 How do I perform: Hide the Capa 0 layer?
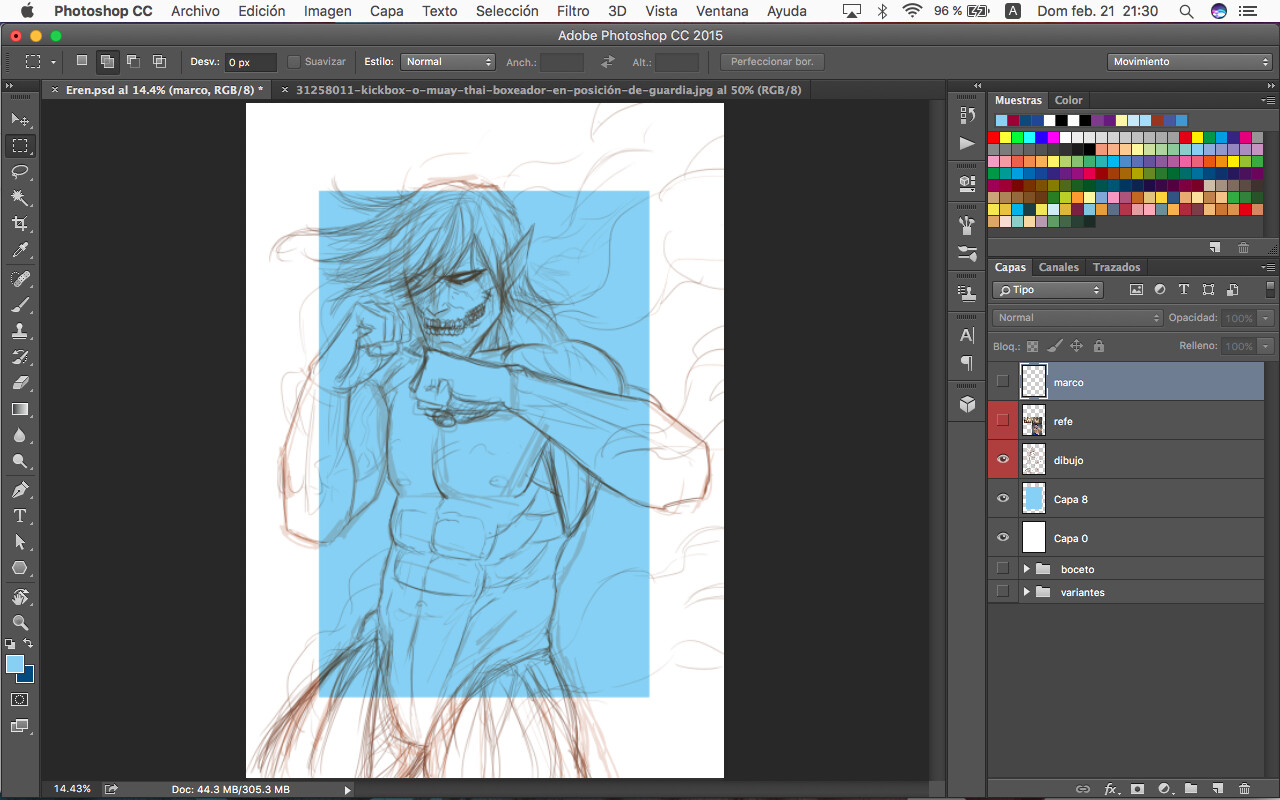pyautogui.click(x=1003, y=537)
